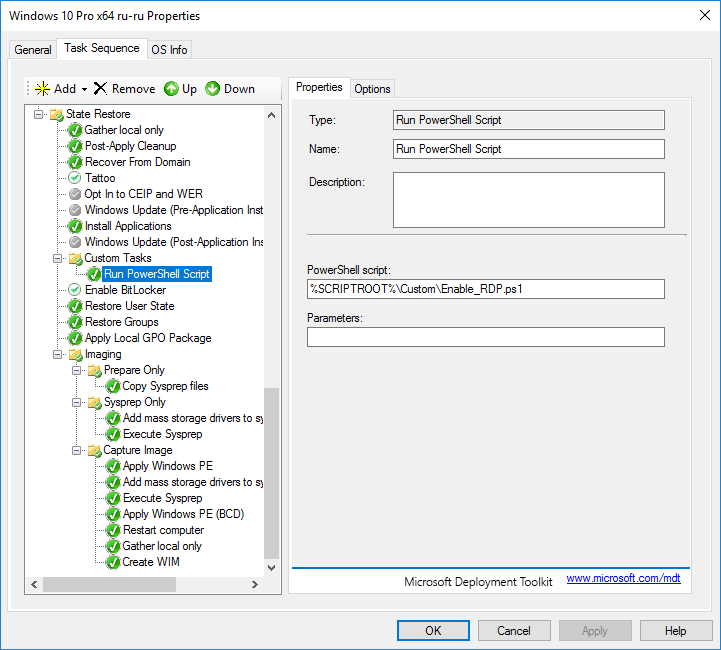
Task: Click the check icon beside Run PowerShell Script
Action: (x=94, y=274)
